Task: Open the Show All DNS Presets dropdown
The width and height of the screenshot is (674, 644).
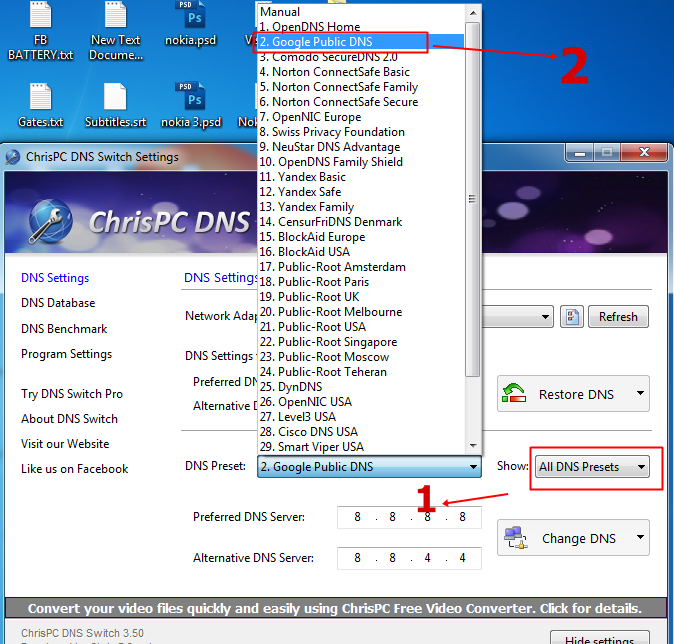Action: 592,466
